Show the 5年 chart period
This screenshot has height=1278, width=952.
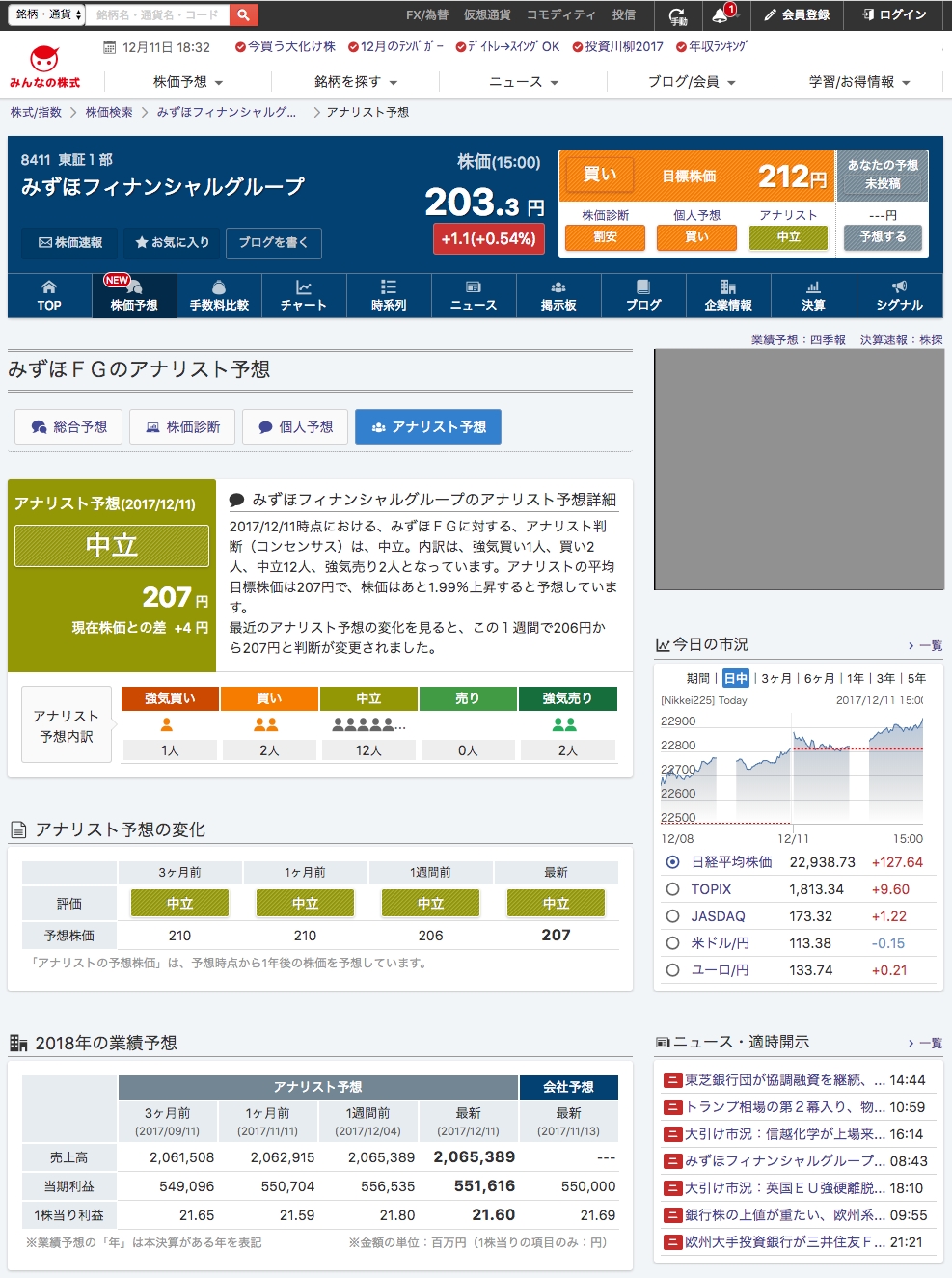pos(916,678)
